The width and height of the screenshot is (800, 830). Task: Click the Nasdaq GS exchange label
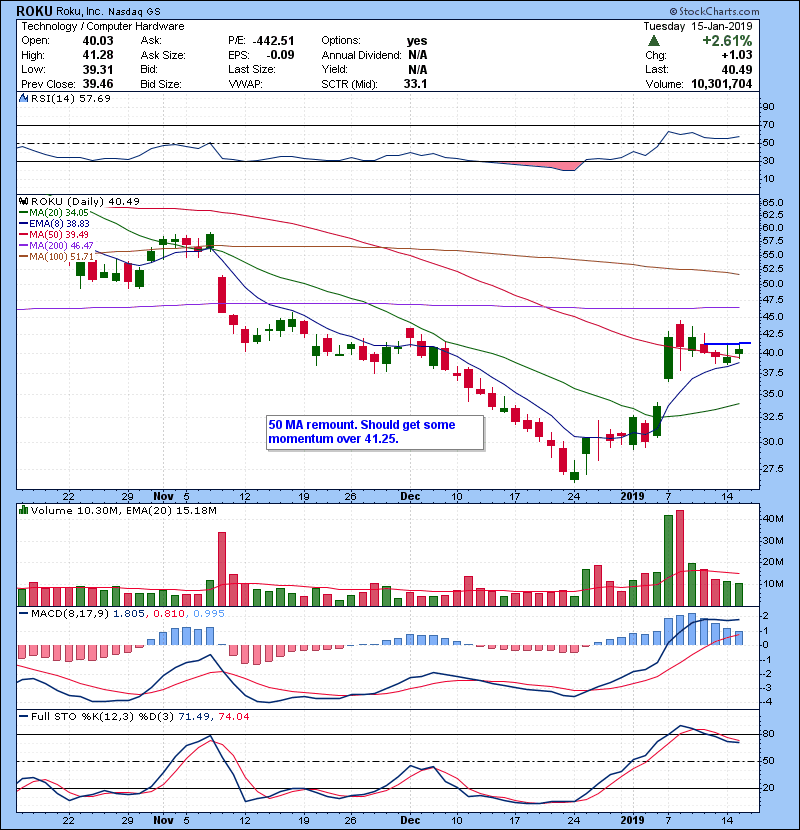coord(134,12)
